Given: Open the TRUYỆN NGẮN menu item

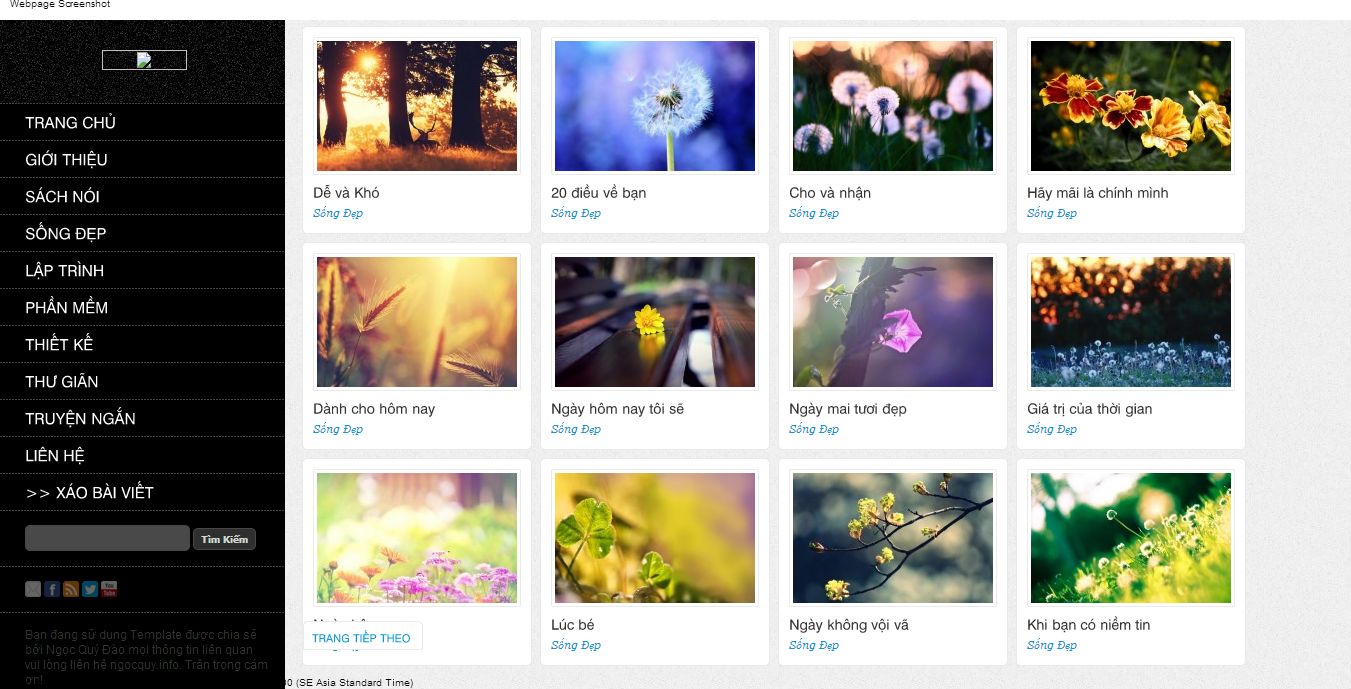Looking at the screenshot, I should (x=142, y=418).
